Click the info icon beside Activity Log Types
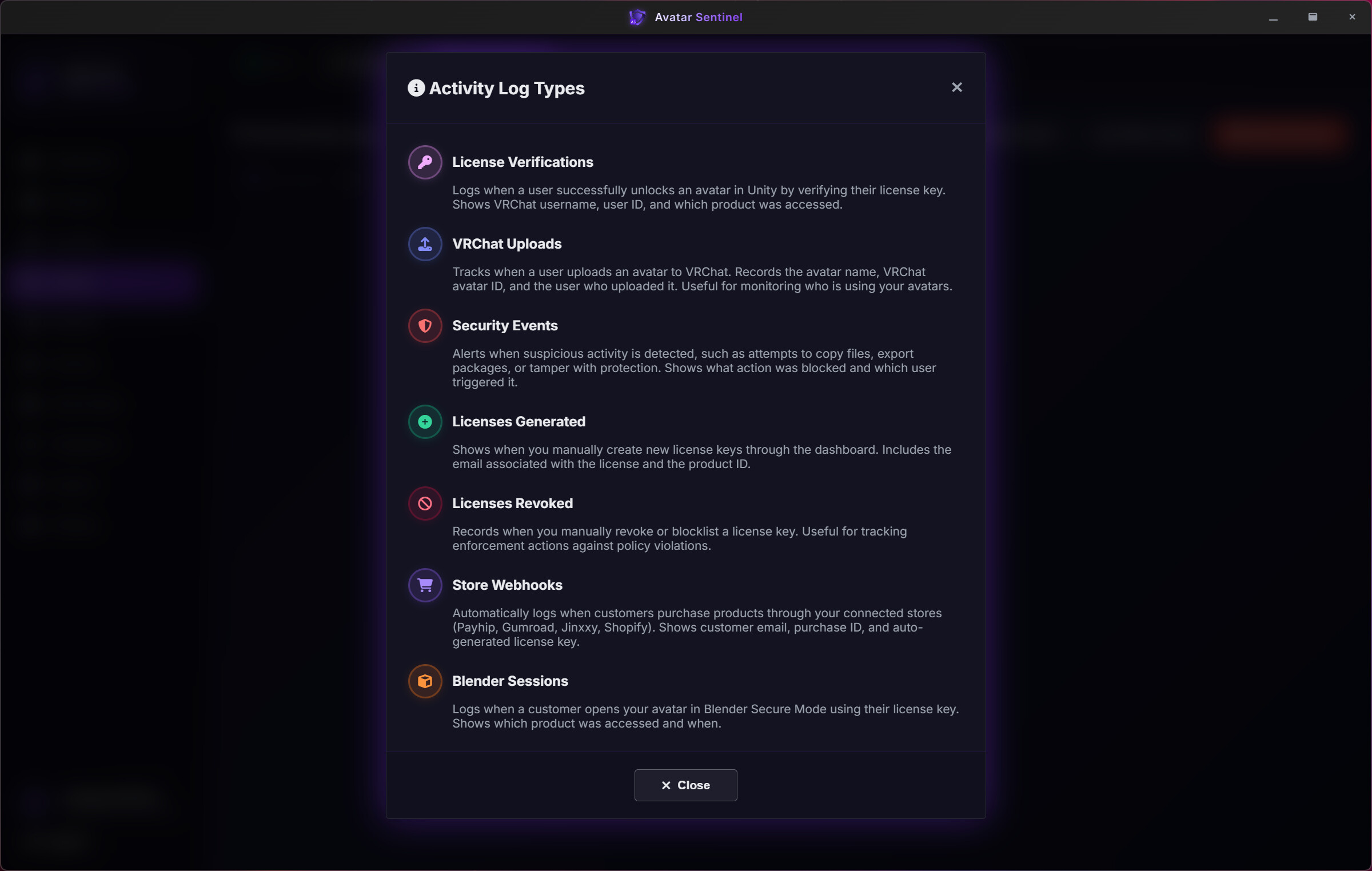The image size is (1372, 871). 416,87
